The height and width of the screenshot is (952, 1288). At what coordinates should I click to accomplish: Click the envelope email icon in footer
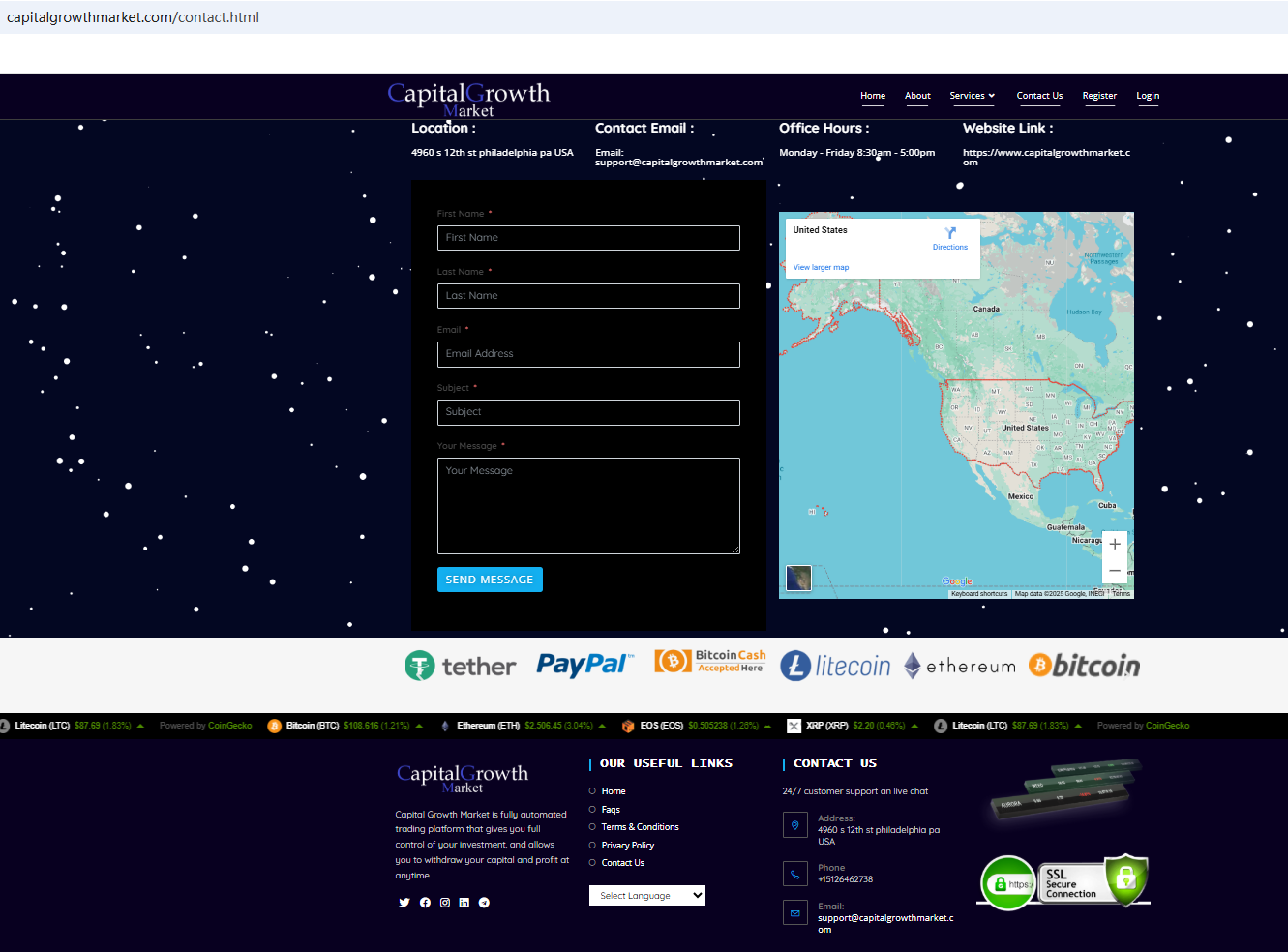click(795, 912)
